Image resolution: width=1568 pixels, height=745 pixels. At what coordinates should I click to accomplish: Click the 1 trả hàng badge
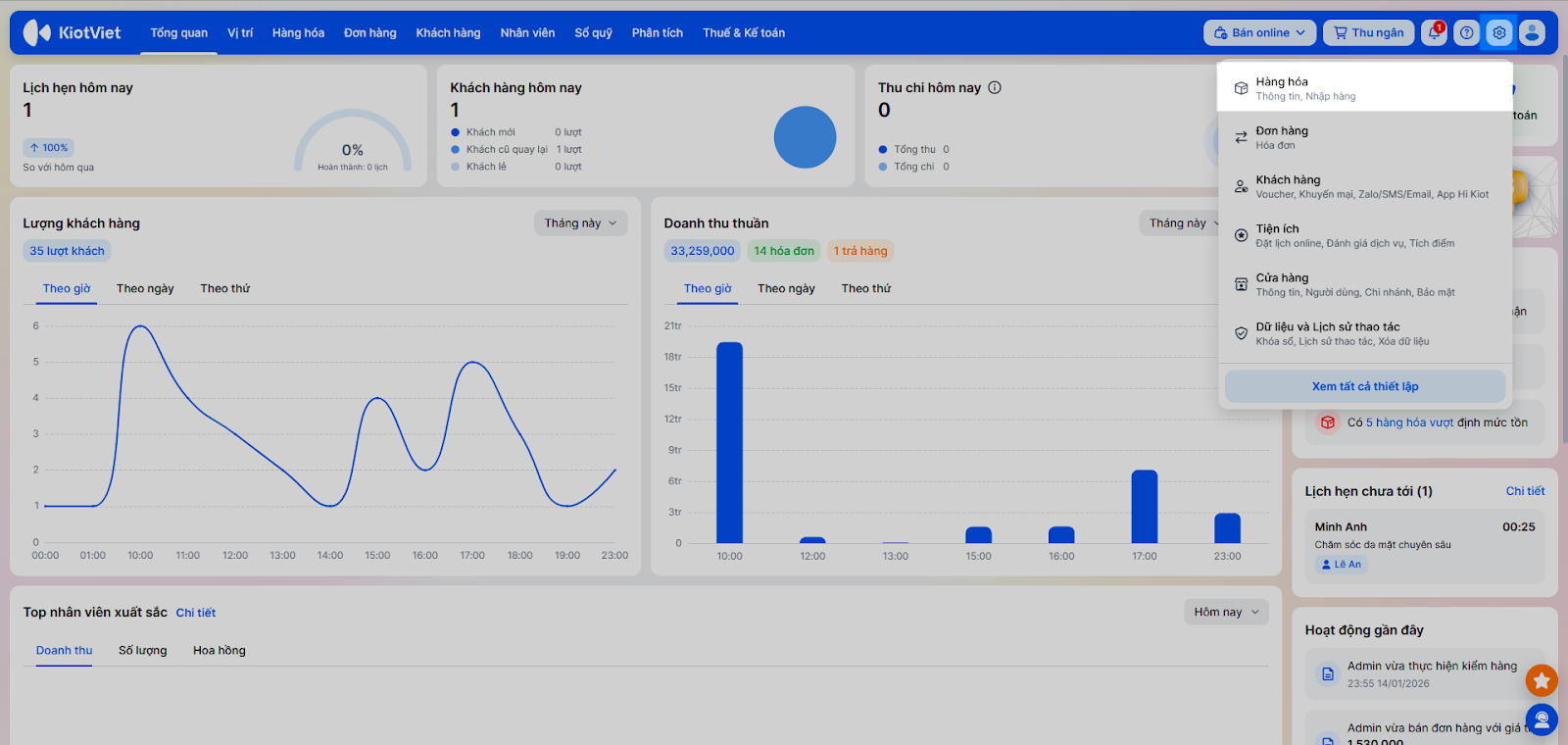click(x=860, y=251)
